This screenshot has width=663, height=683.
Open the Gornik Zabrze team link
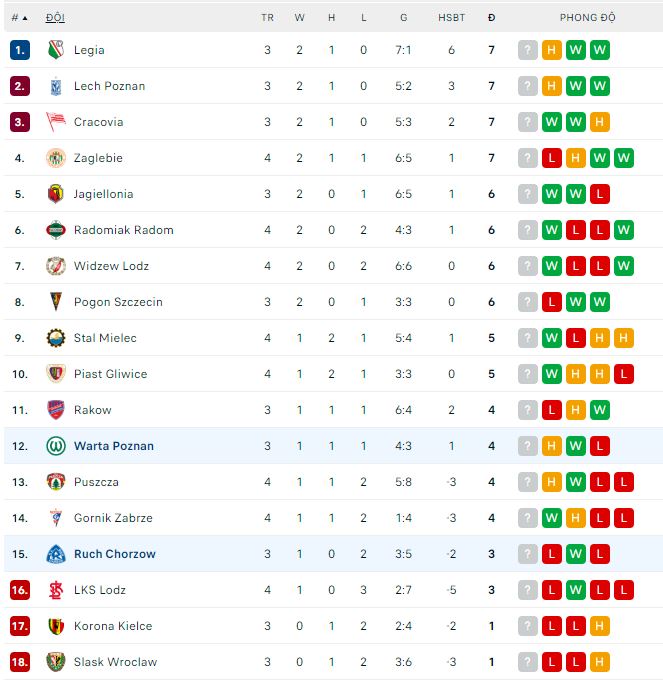(113, 518)
